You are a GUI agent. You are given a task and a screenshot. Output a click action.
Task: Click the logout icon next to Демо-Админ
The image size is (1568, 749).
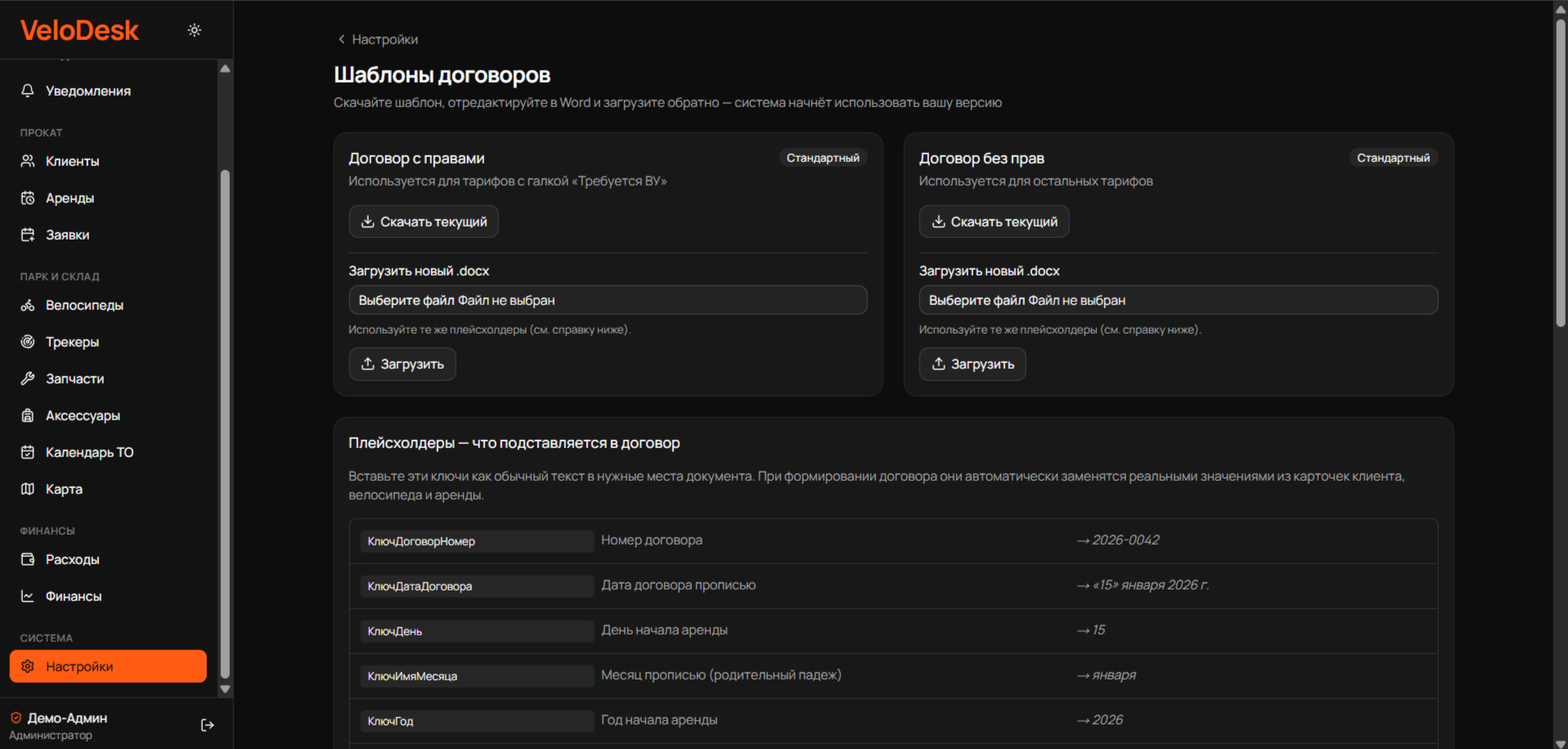click(207, 725)
